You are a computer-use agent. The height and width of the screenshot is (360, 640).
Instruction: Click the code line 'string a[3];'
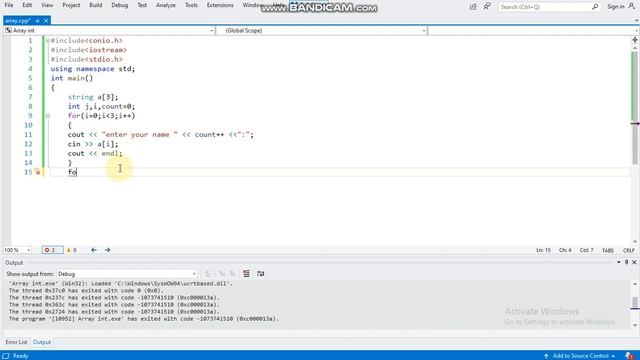(x=93, y=97)
